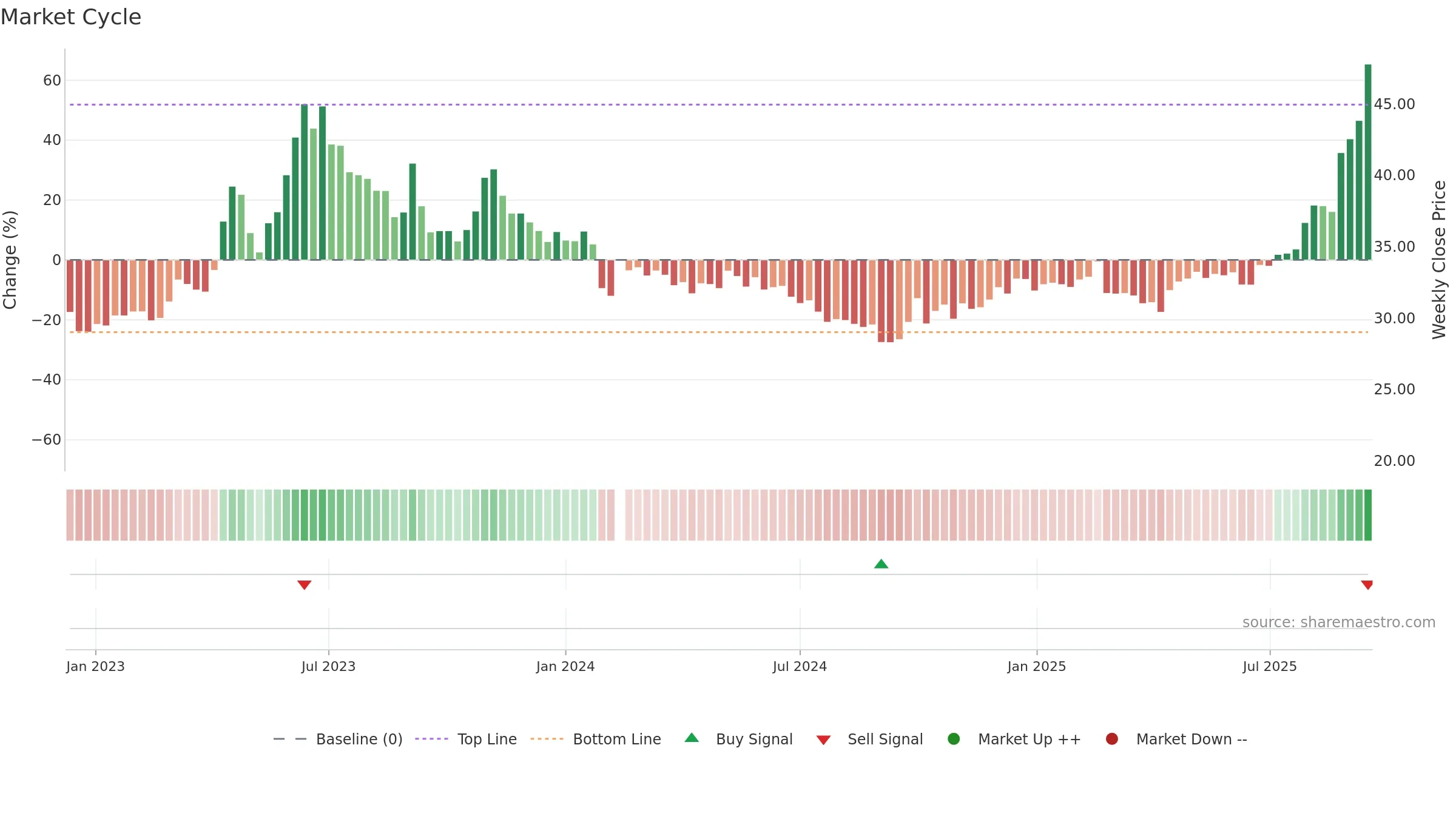This screenshot has height=819, width=1456.
Task: Click the −60 tick on the left axis
Action: click(47, 440)
